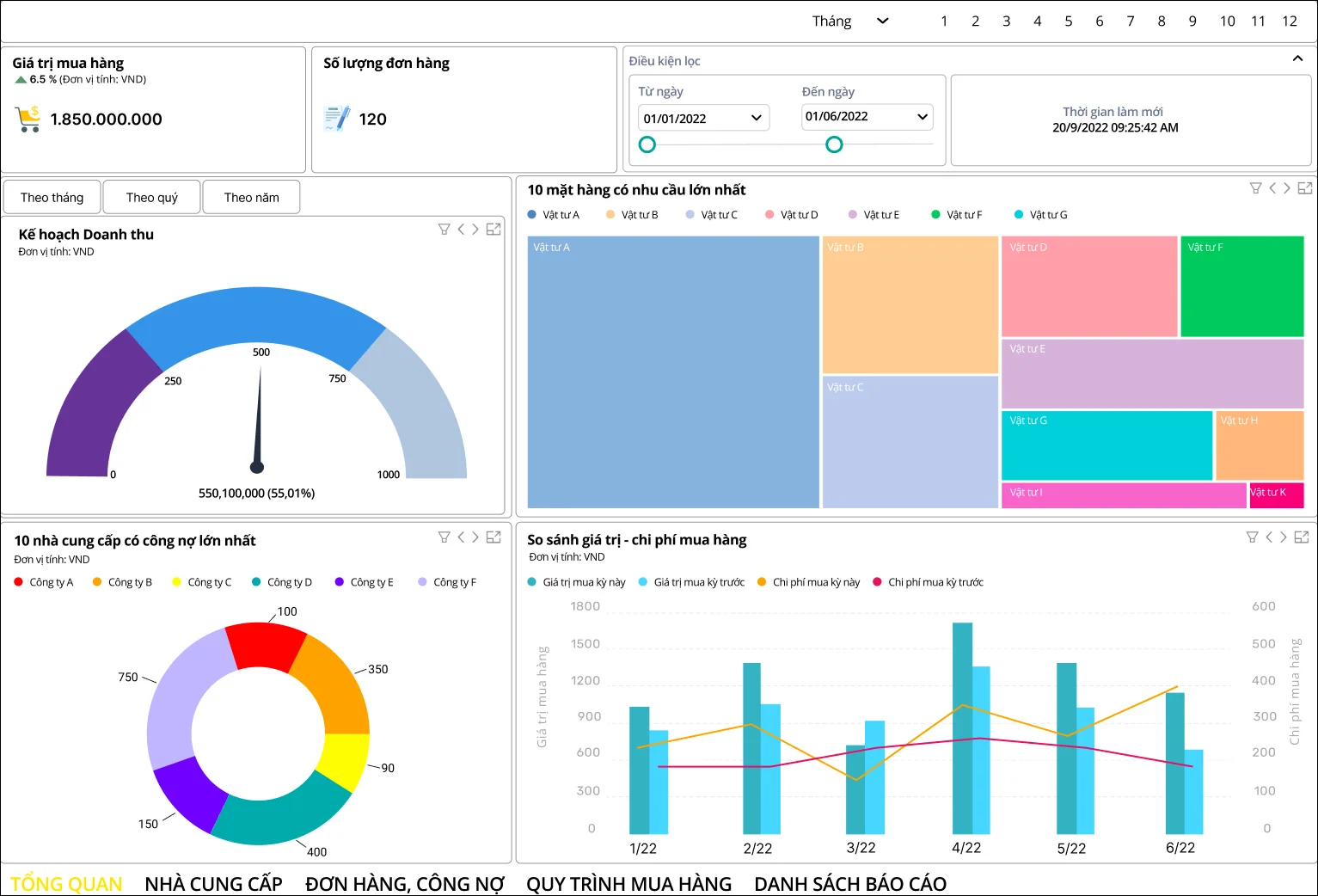Screen dimensions: 1318x896
Task: Click the 'Theo năm' button
Action: [251, 197]
